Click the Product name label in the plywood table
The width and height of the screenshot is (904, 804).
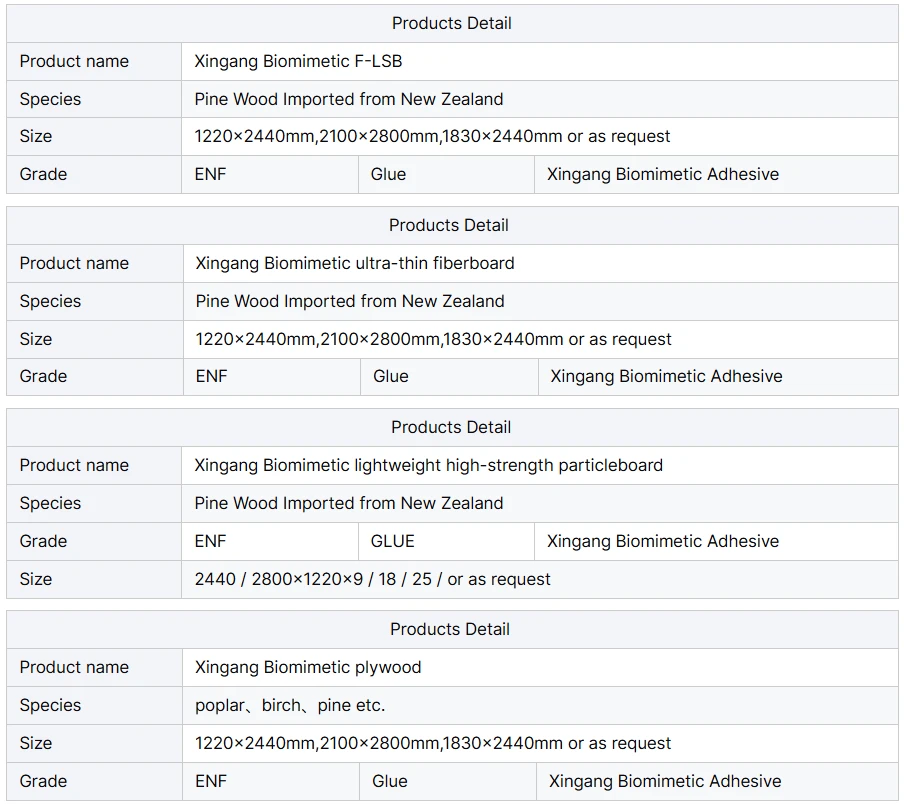pyautogui.click(x=95, y=667)
